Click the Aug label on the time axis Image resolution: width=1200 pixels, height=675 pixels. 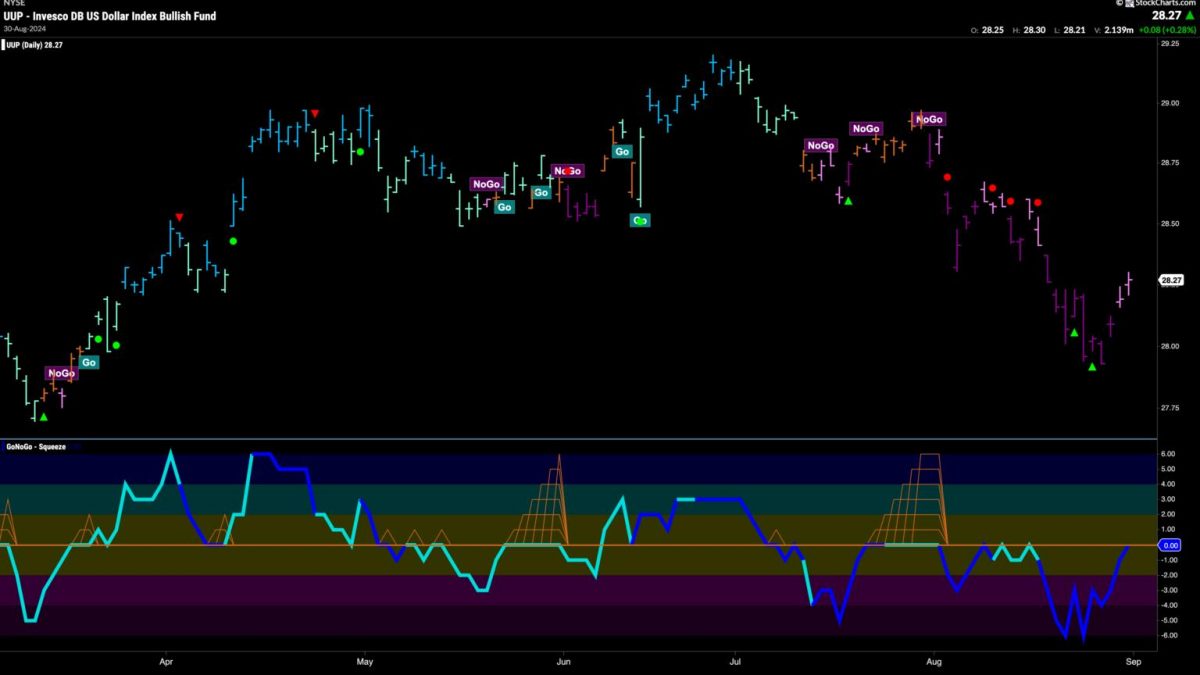point(934,661)
